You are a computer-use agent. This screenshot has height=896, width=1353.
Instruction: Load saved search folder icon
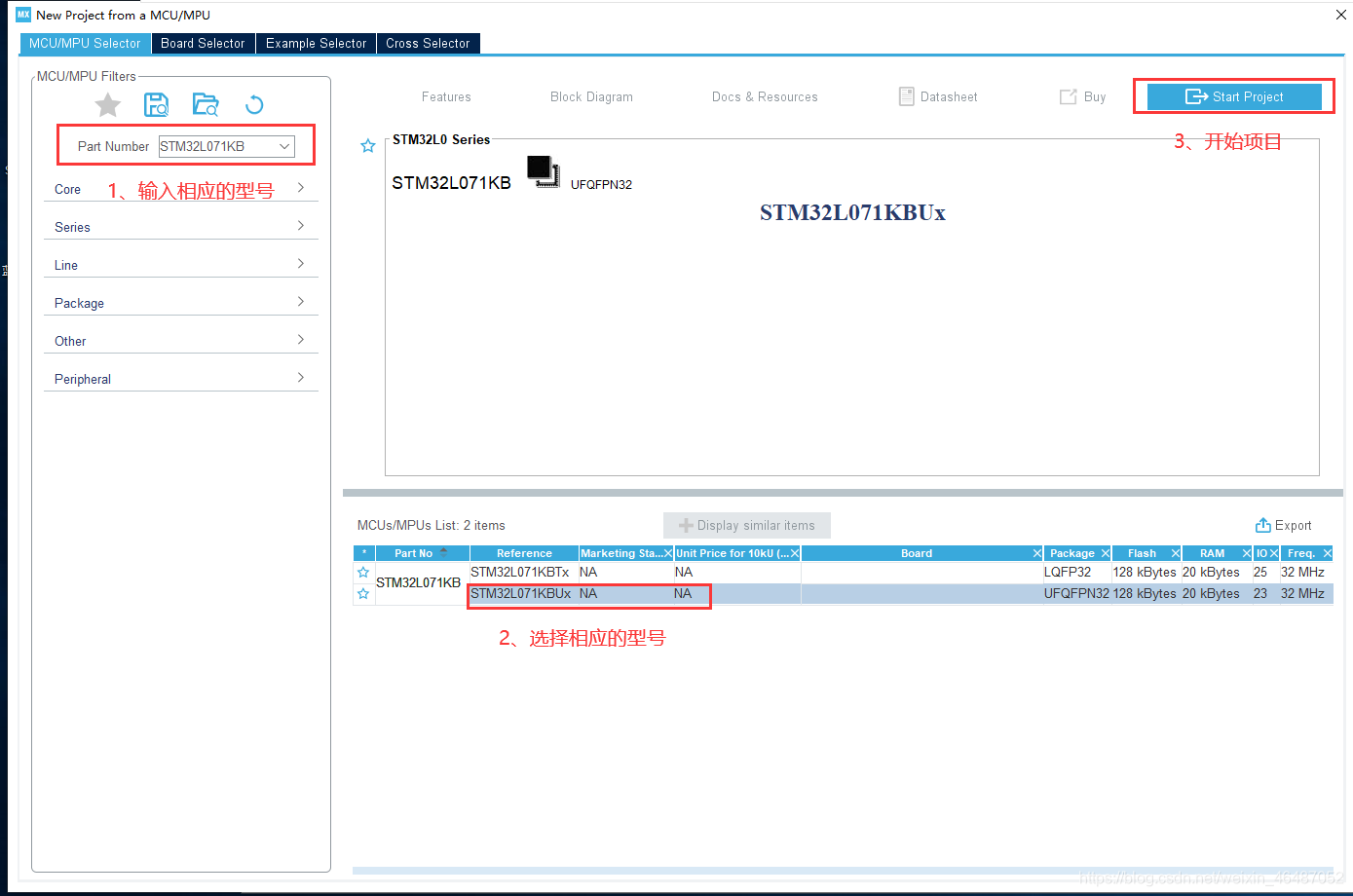[206, 105]
